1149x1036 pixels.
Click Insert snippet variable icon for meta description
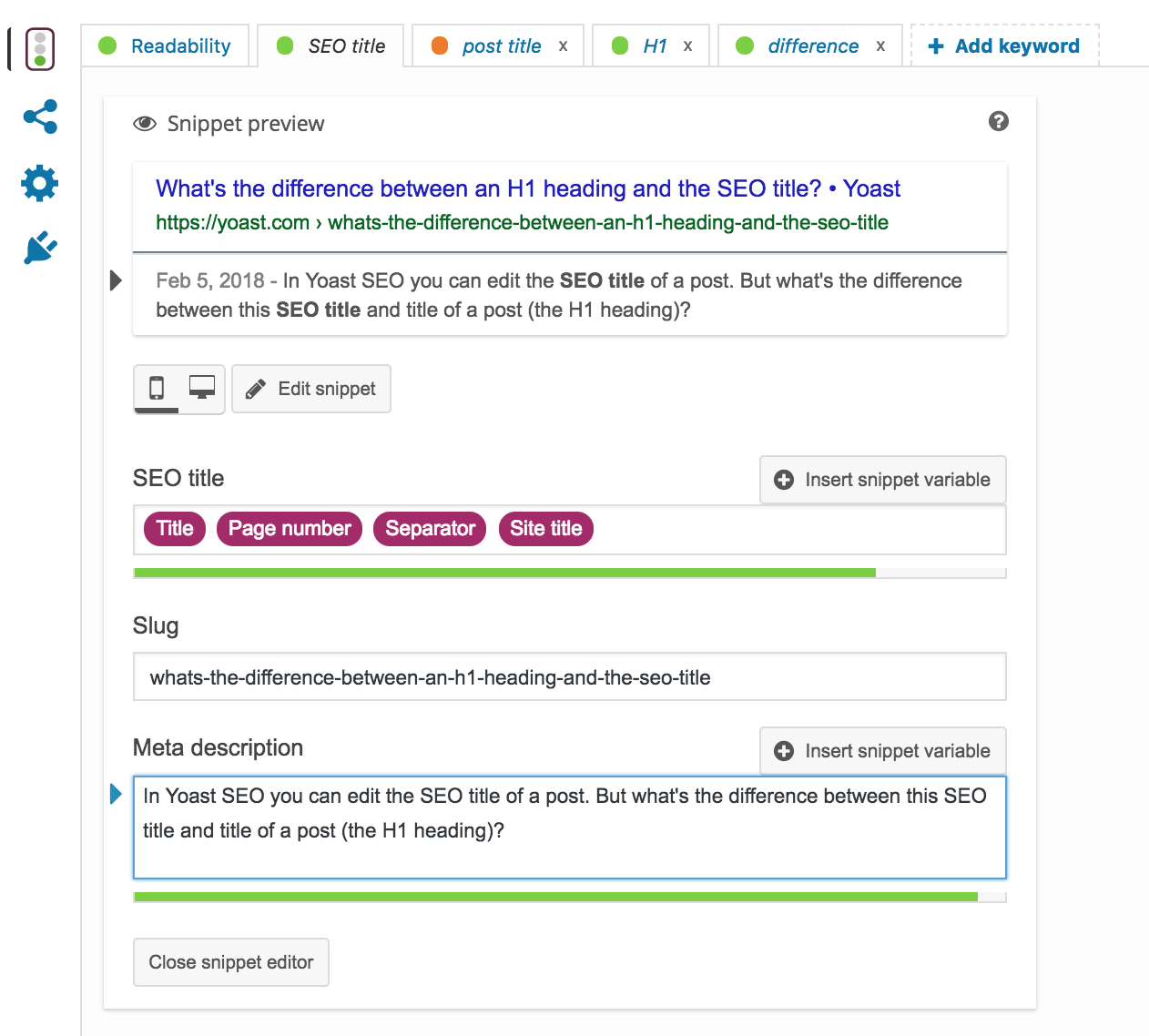pyautogui.click(x=785, y=751)
